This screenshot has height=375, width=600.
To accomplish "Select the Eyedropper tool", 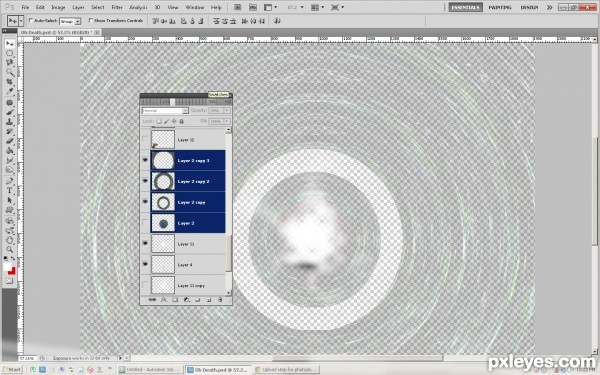I will [10, 91].
